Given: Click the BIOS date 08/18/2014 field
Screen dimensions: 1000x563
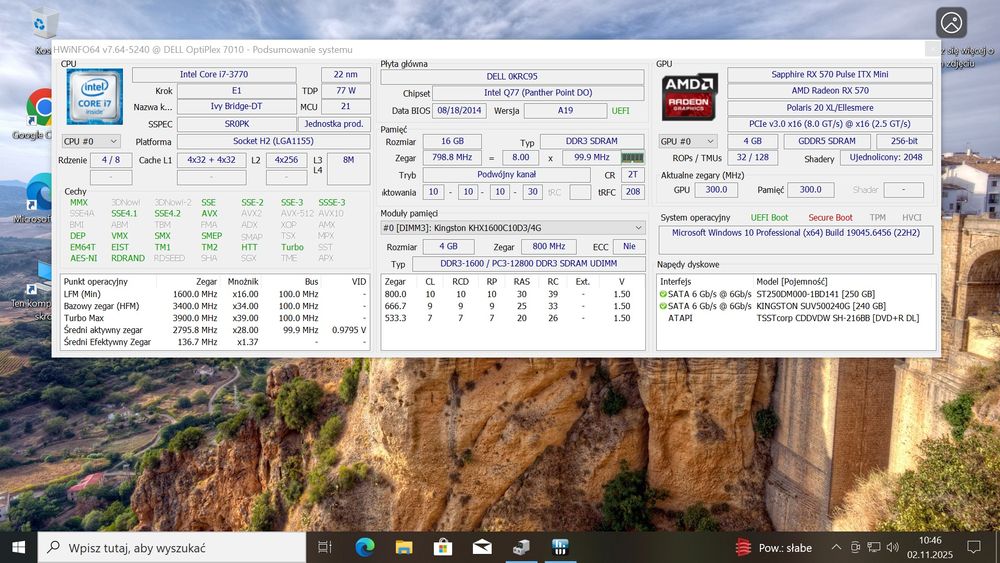Looking at the screenshot, I should [x=459, y=110].
